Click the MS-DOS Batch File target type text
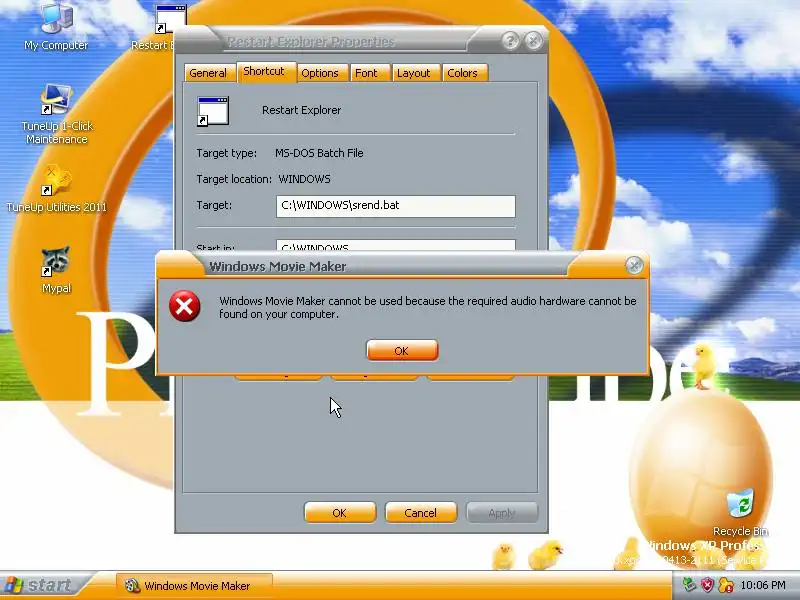Image resolution: width=800 pixels, height=600 pixels. click(319, 153)
